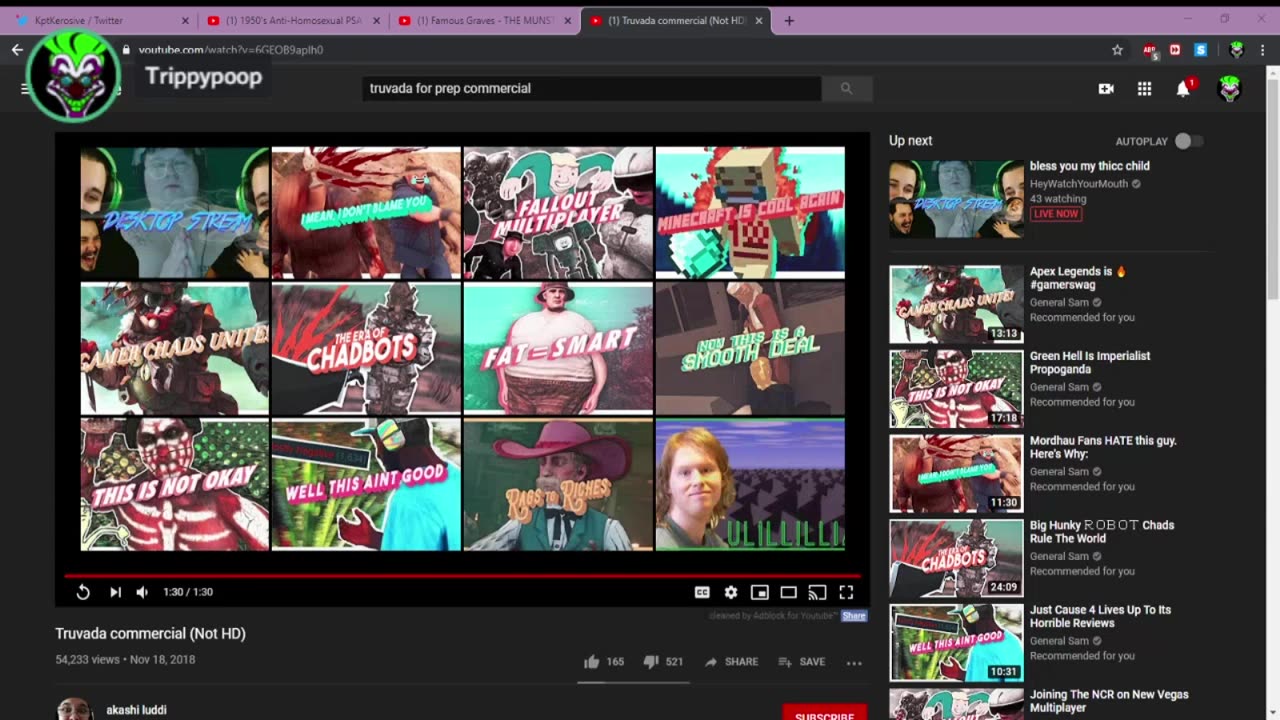Click sidebar ERA OF CHADBOTS thumbnail

pos(956,558)
